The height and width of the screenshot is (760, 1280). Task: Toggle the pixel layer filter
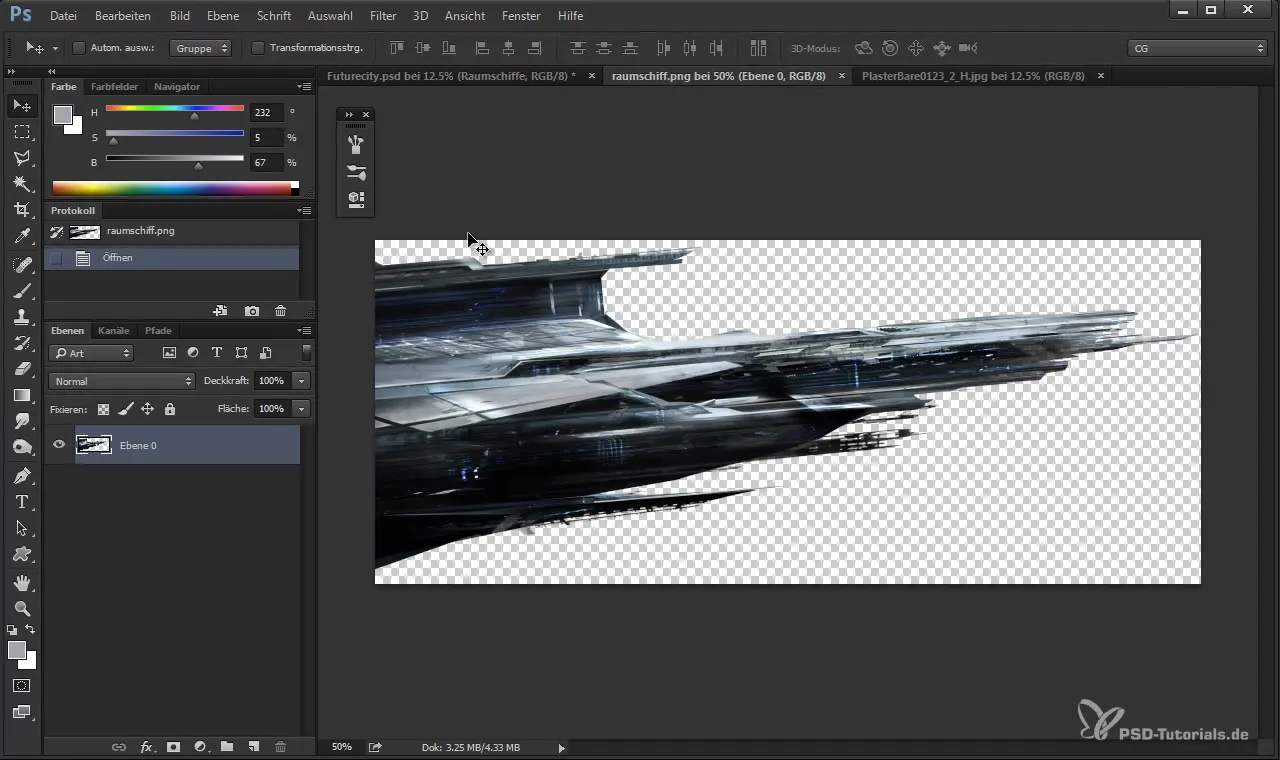169,353
